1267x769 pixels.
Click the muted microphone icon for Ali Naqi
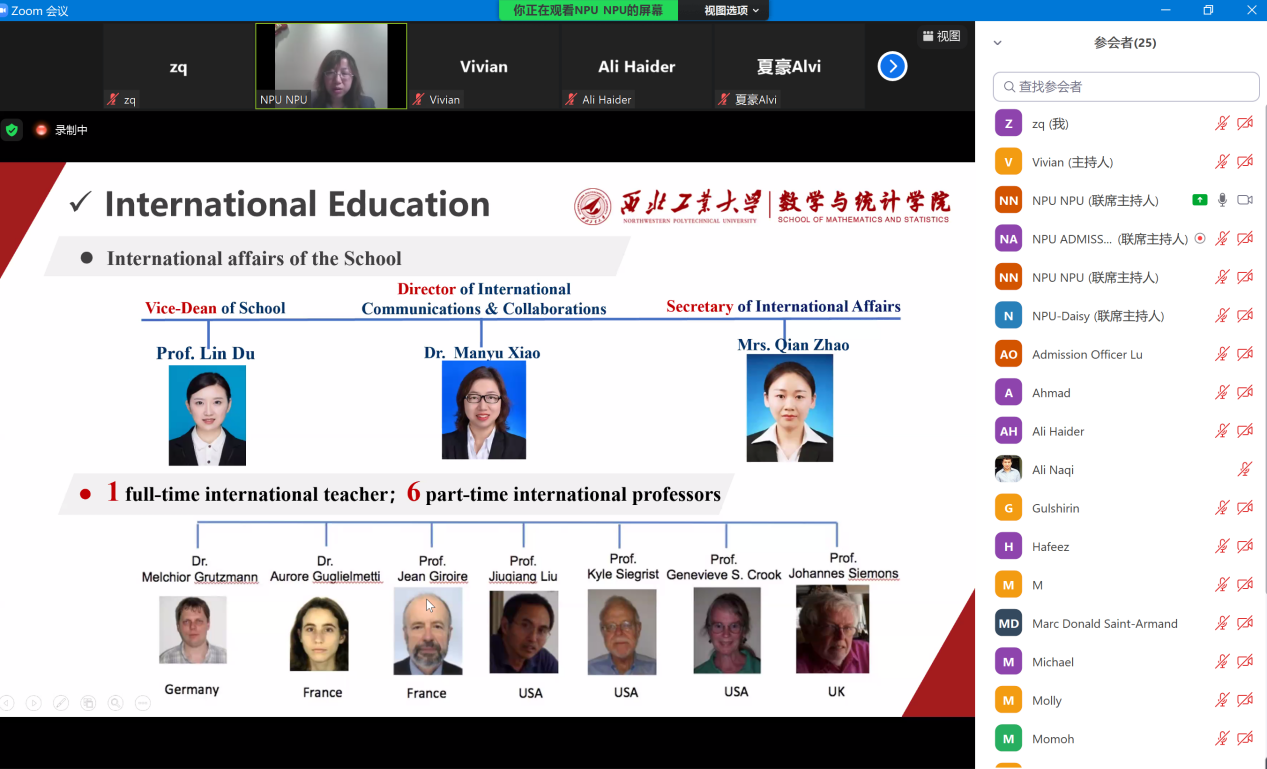click(1245, 470)
